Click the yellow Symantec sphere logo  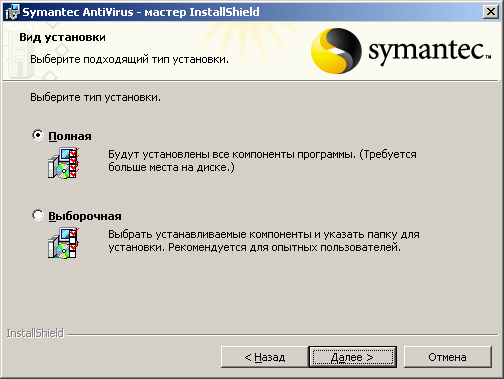336,51
